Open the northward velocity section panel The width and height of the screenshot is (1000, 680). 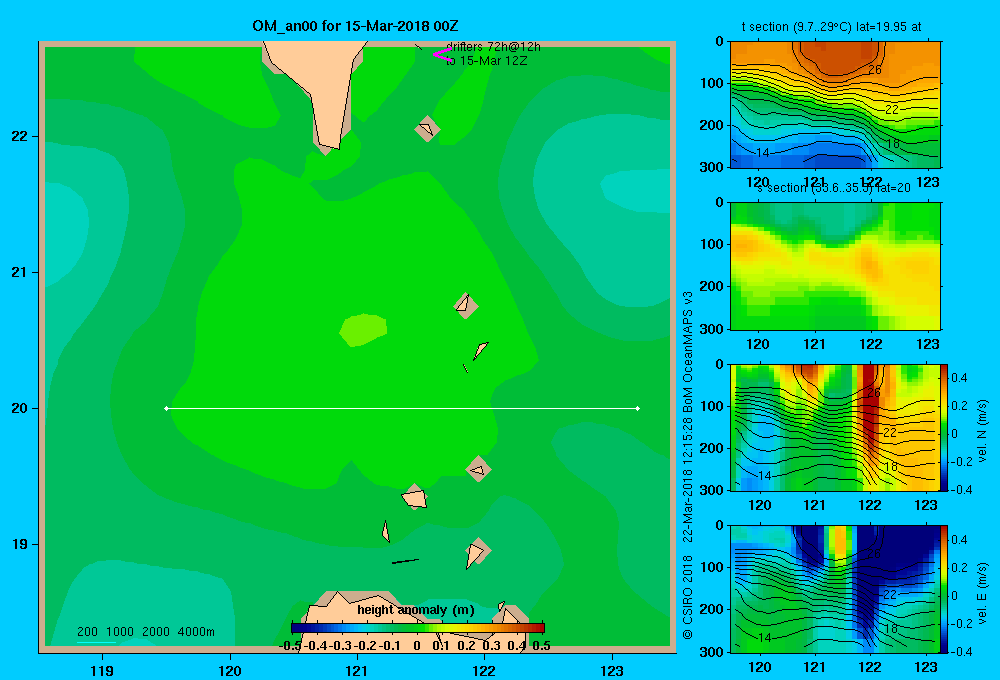(x=835, y=427)
